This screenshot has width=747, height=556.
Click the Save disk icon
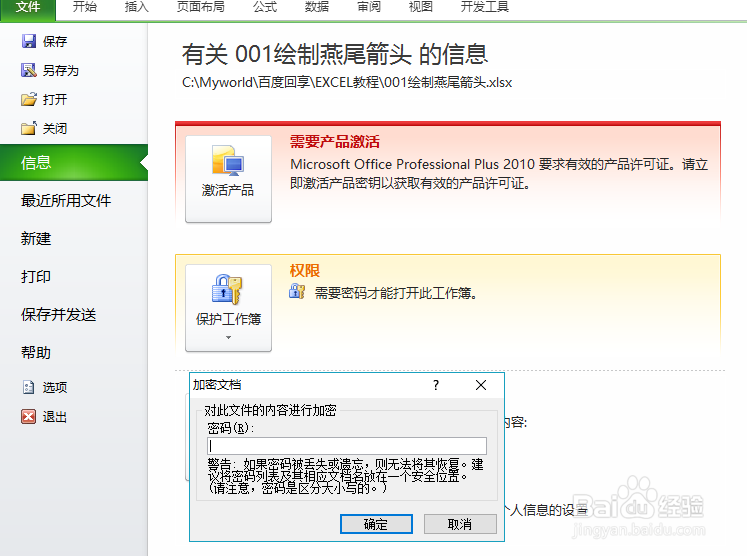[29, 41]
